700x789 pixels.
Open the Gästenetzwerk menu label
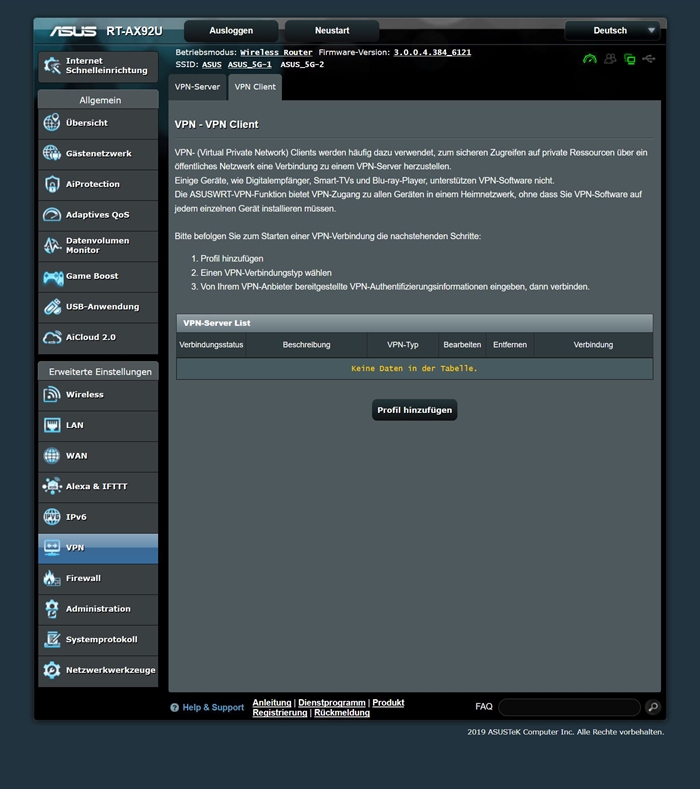pyautogui.click(x=99, y=153)
